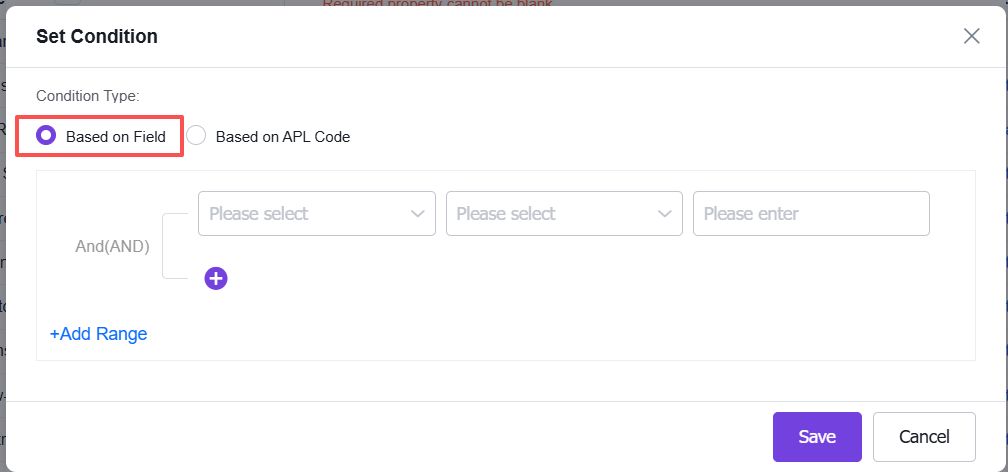Click the plus symbol in +Add Range
This screenshot has width=1008, height=472.
click(55, 334)
